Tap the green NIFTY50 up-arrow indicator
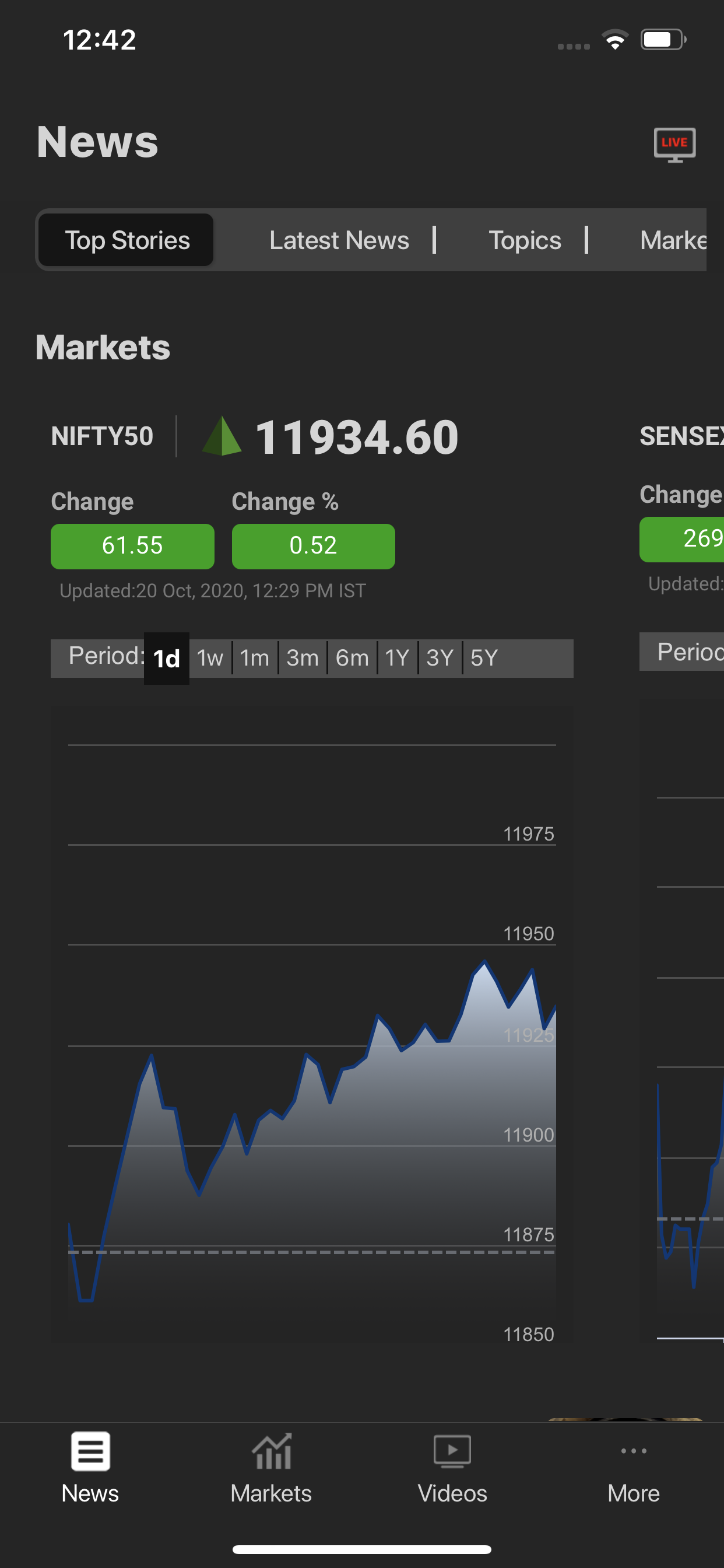The image size is (724, 1568). click(x=222, y=436)
